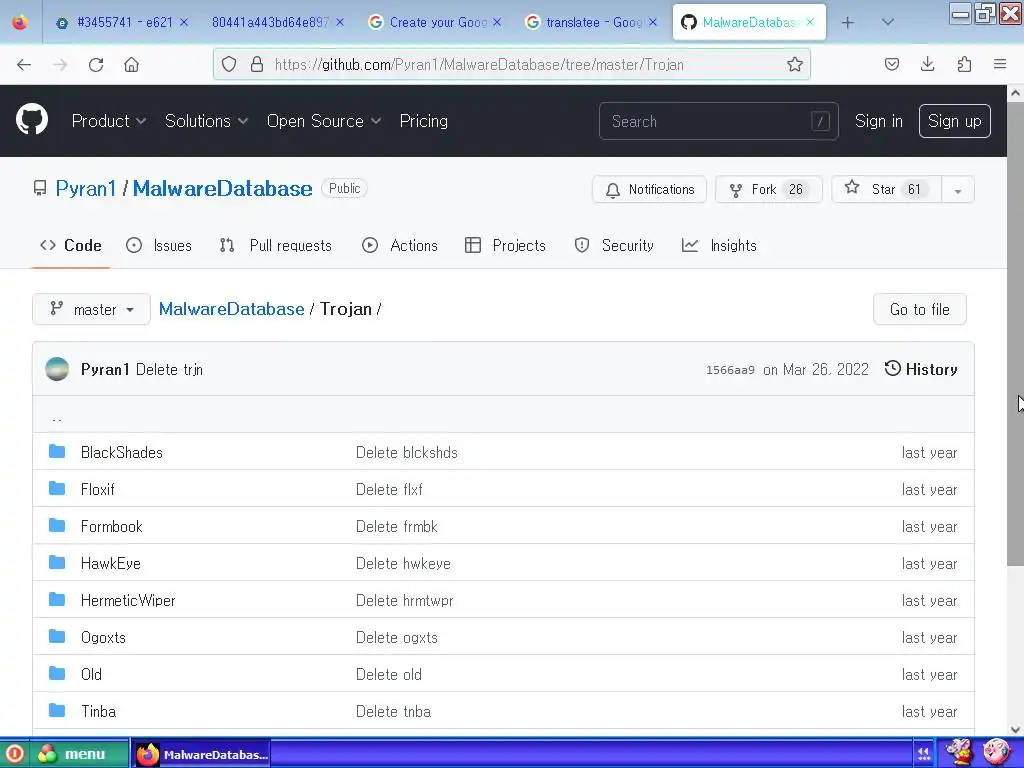Open the Firefox hamburger menu
This screenshot has width=1024, height=768.
(1000, 64)
